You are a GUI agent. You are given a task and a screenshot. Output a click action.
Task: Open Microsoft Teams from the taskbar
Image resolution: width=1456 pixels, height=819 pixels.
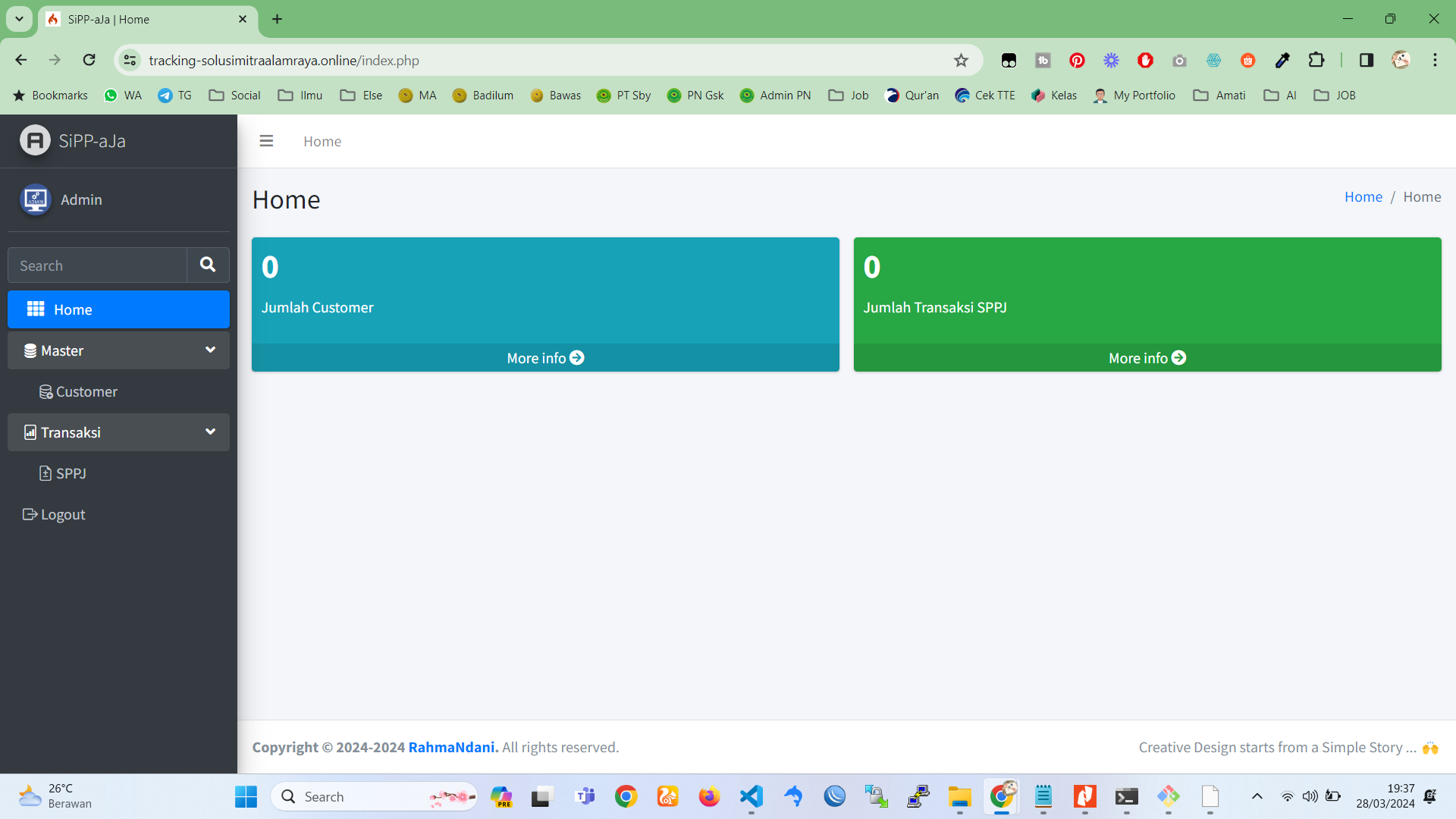click(584, 796)
